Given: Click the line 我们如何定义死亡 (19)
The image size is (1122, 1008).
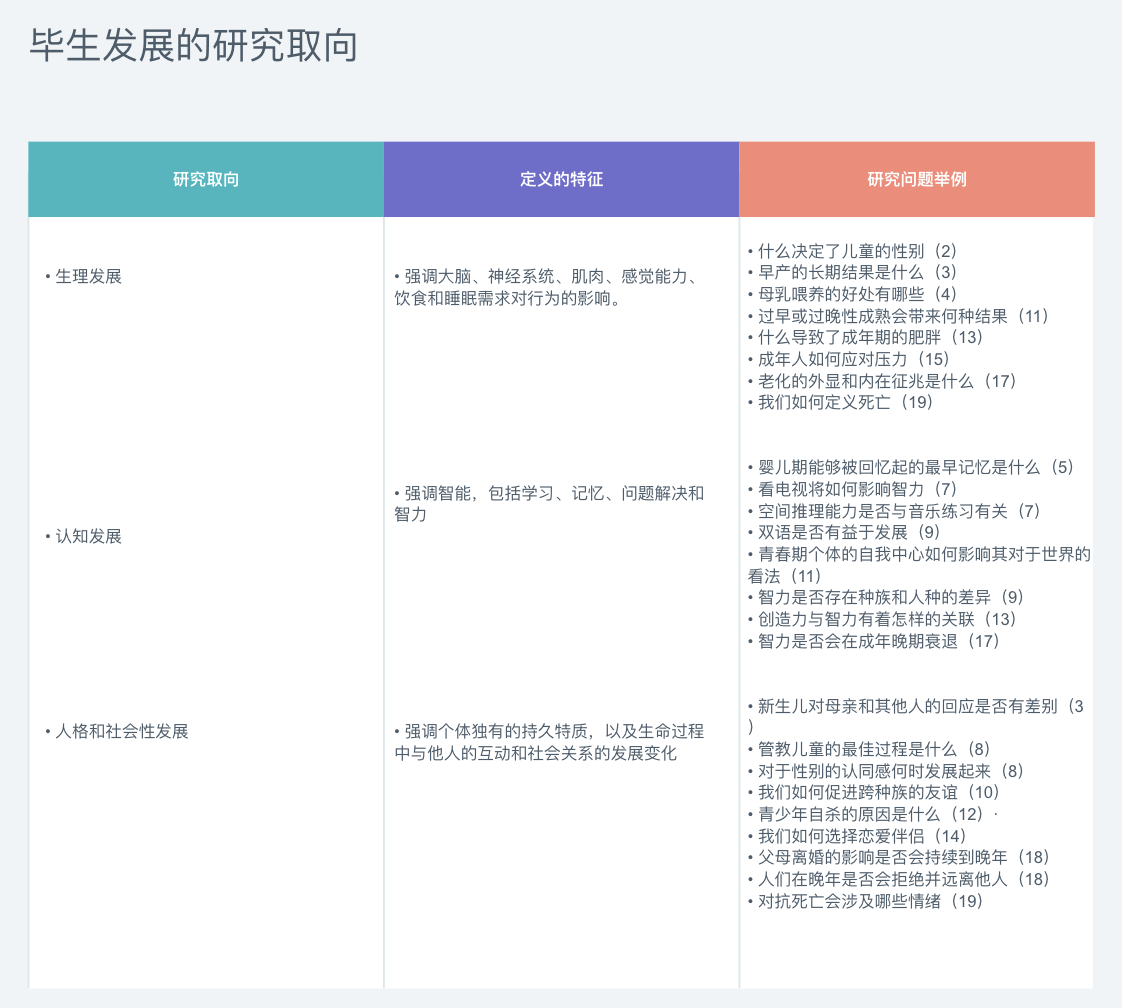Looking at the screenshot, I should [x=845, y=402].
